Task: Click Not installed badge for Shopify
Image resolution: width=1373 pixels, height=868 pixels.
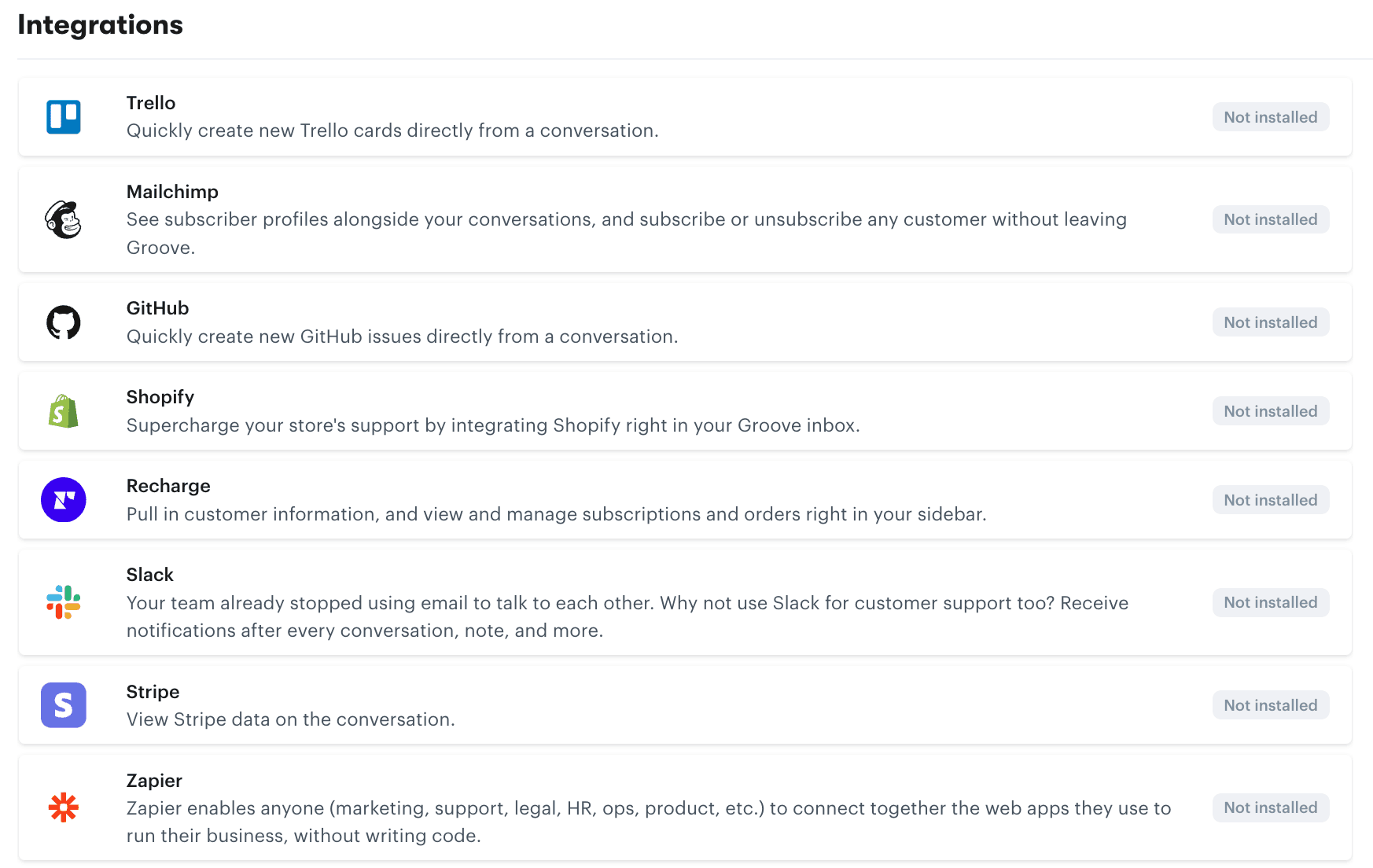Action: [1270, 410]
